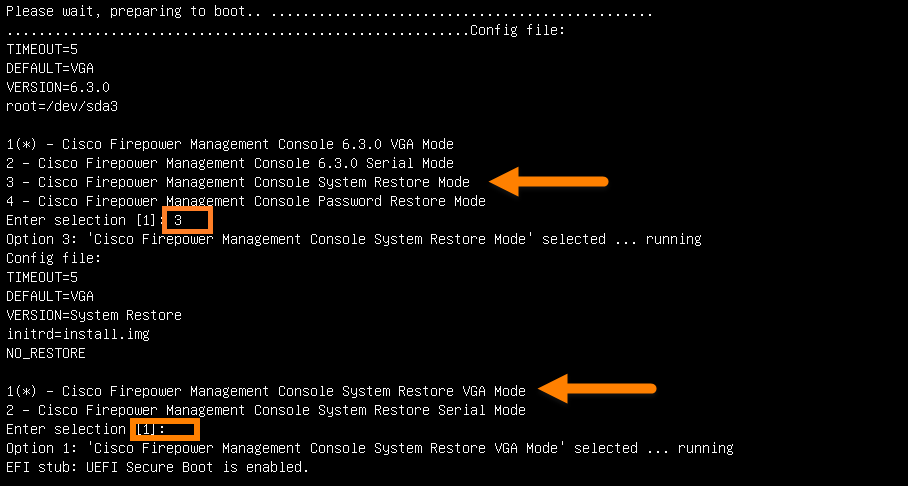Select the 6.3.0 Serial Mode entry

230,163
